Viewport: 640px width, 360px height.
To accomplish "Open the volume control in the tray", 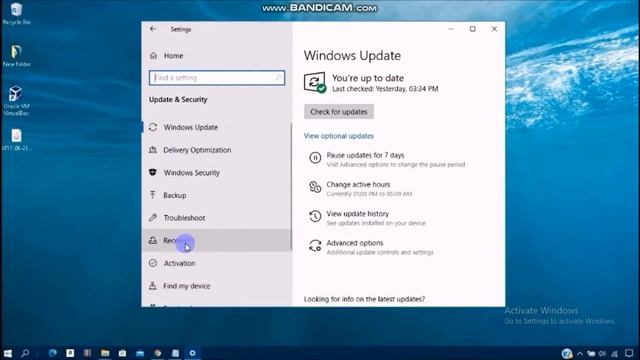I will pos(602,353).
